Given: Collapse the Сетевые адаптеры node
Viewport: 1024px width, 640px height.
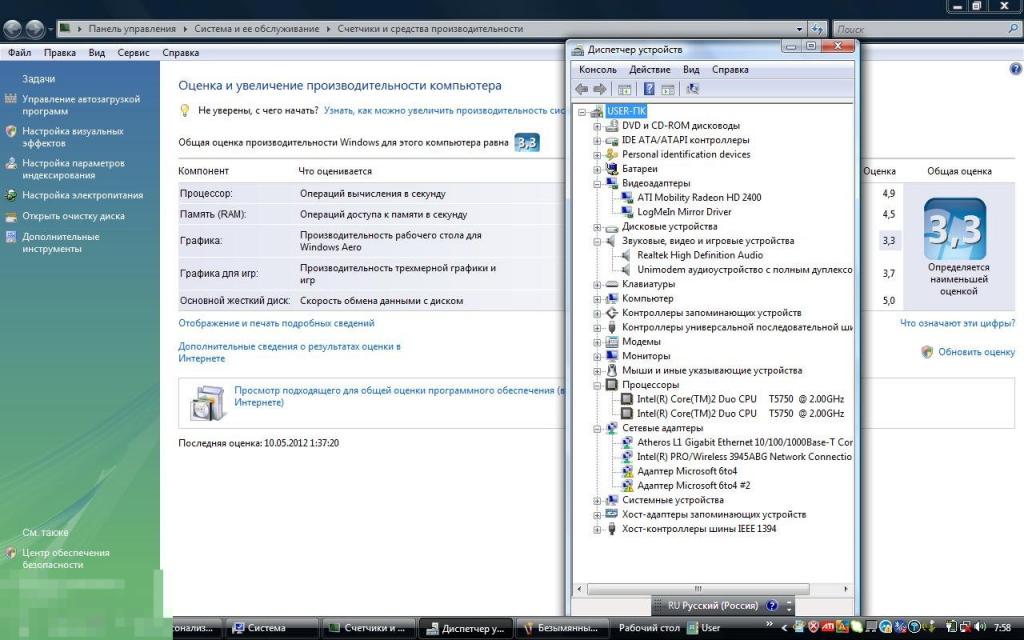Looking at the screenshot, I should [597, 428].
